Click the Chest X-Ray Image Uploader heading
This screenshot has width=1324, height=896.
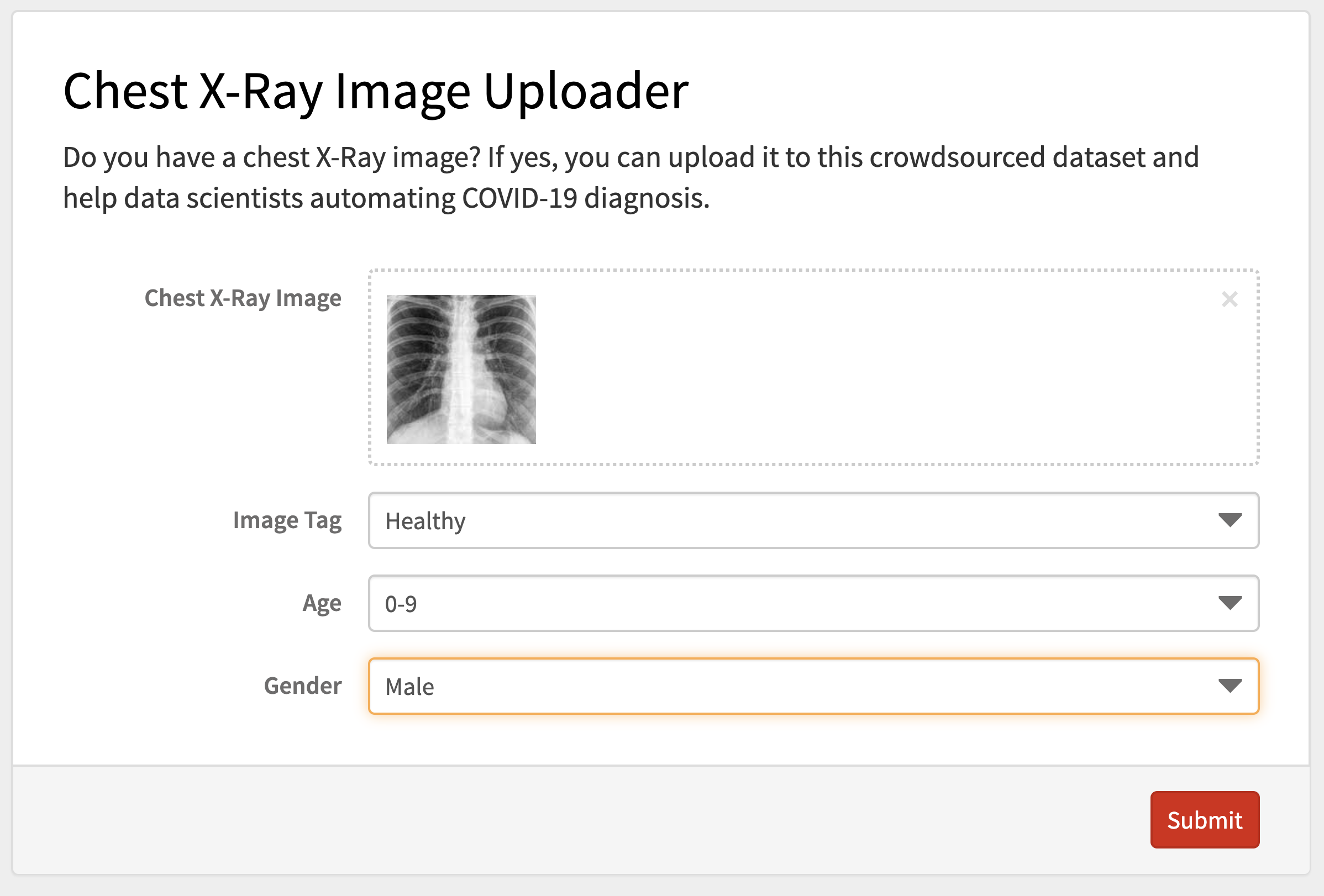(375, 91)
